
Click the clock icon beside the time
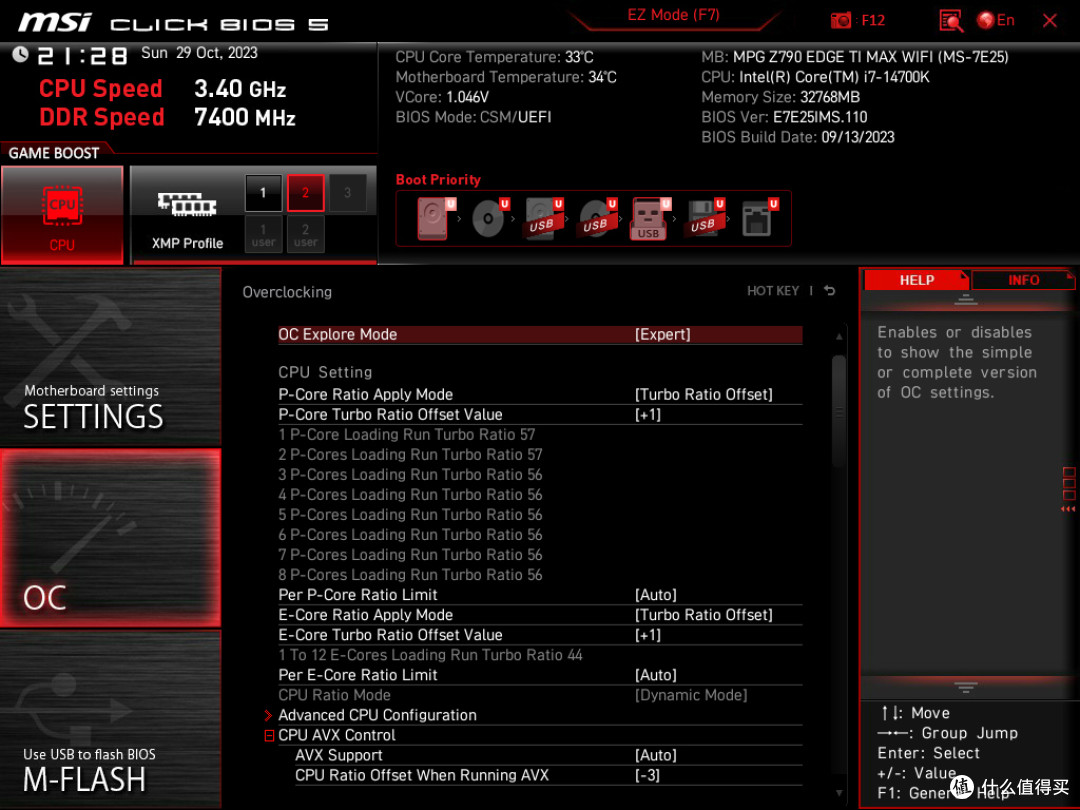pos(20,54)
